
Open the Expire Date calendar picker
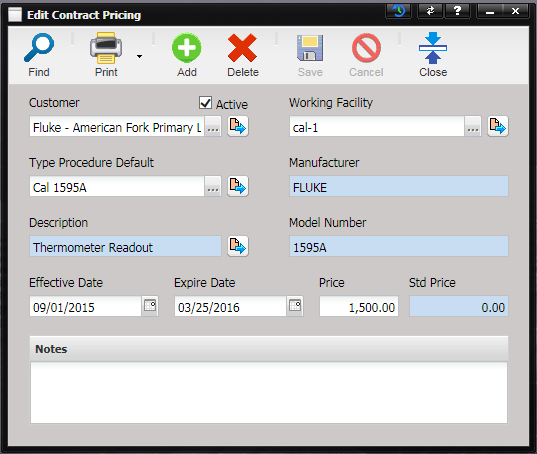click(x=295, y=306)
